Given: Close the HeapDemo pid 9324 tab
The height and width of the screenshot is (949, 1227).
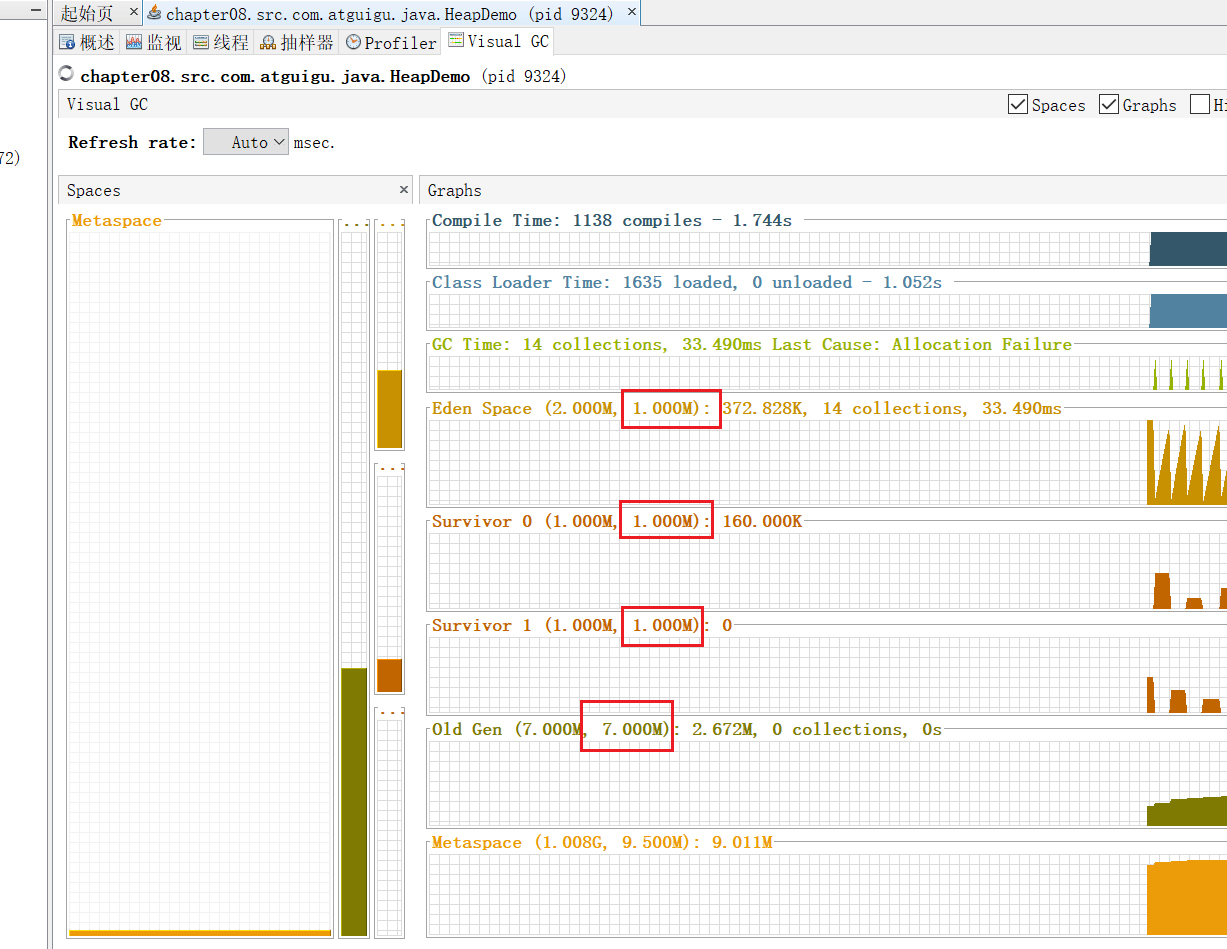Looking at the screenshot, I should [631, 13].
